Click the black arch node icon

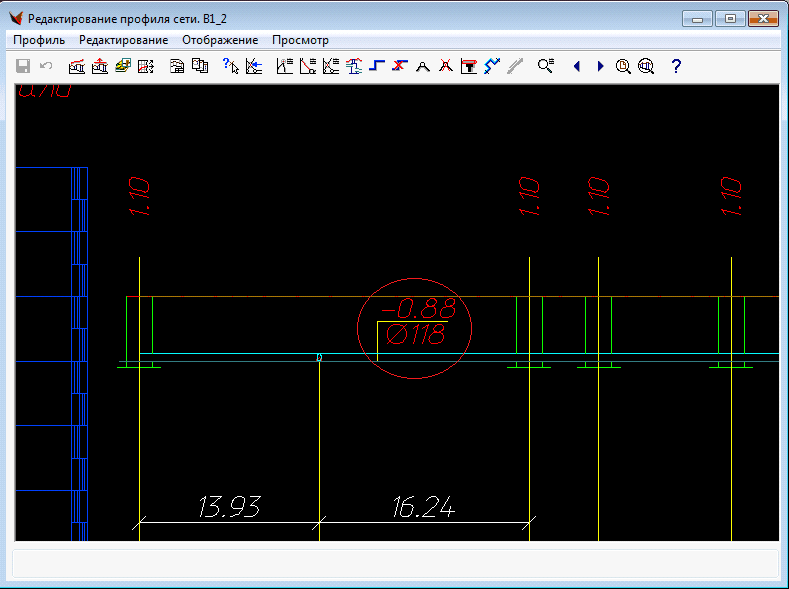point(423,66)
